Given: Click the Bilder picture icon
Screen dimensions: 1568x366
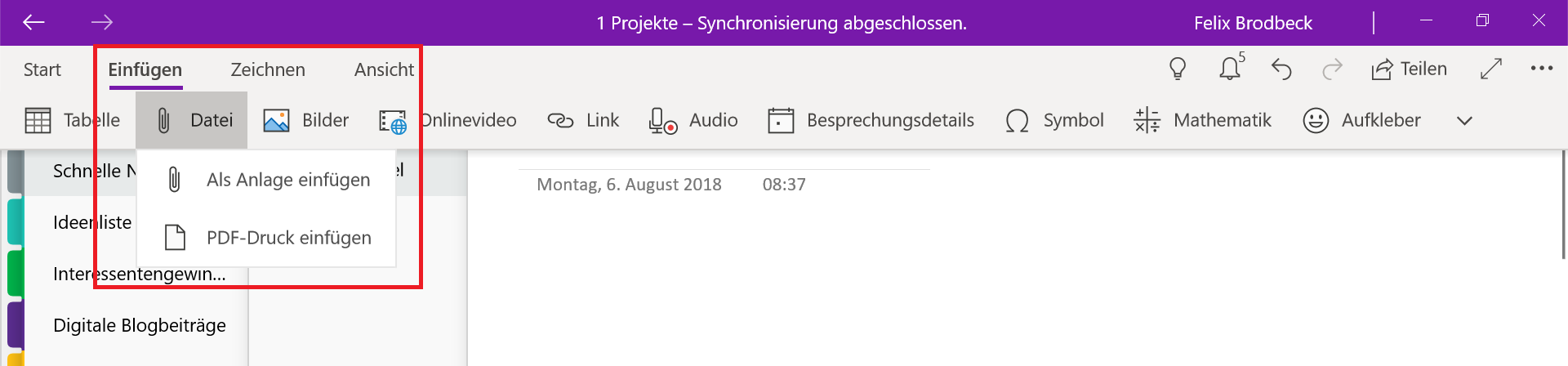Looking at the screenshot, I should [x=306, y=121].
